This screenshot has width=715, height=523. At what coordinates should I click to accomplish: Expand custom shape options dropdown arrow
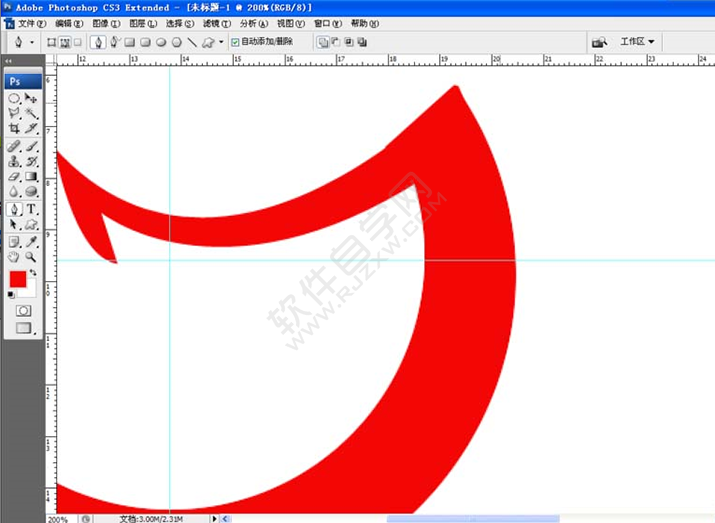click(x=221, y=43)
